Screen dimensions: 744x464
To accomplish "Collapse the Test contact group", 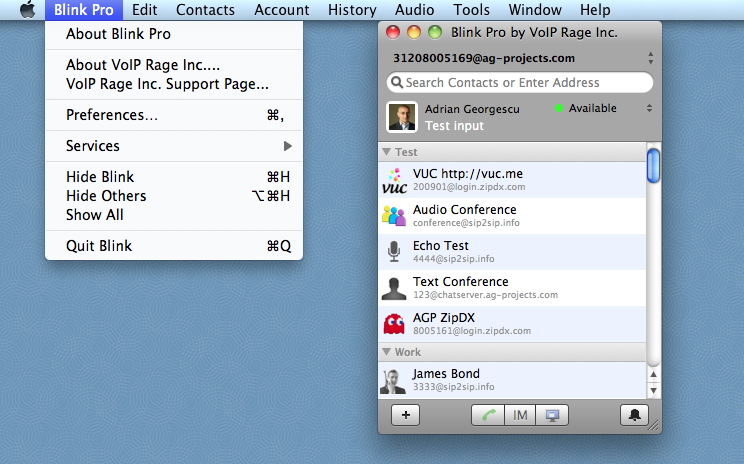I will (x=387, y=152).
